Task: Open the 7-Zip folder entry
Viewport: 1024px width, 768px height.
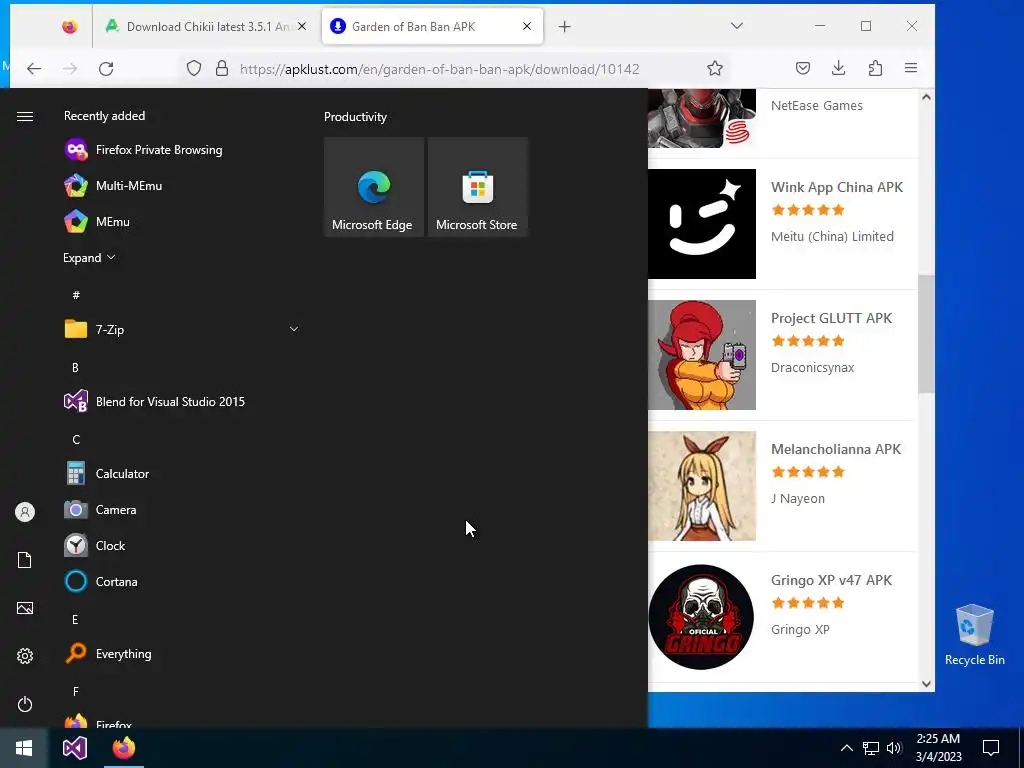Action: [x=182, y=329]
